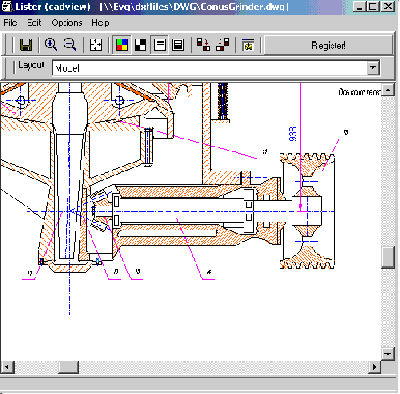The width and height of the screenshot is (400, 394).
Task: Click the Zoom Out magnifier icon
Action: pos(70,45)
